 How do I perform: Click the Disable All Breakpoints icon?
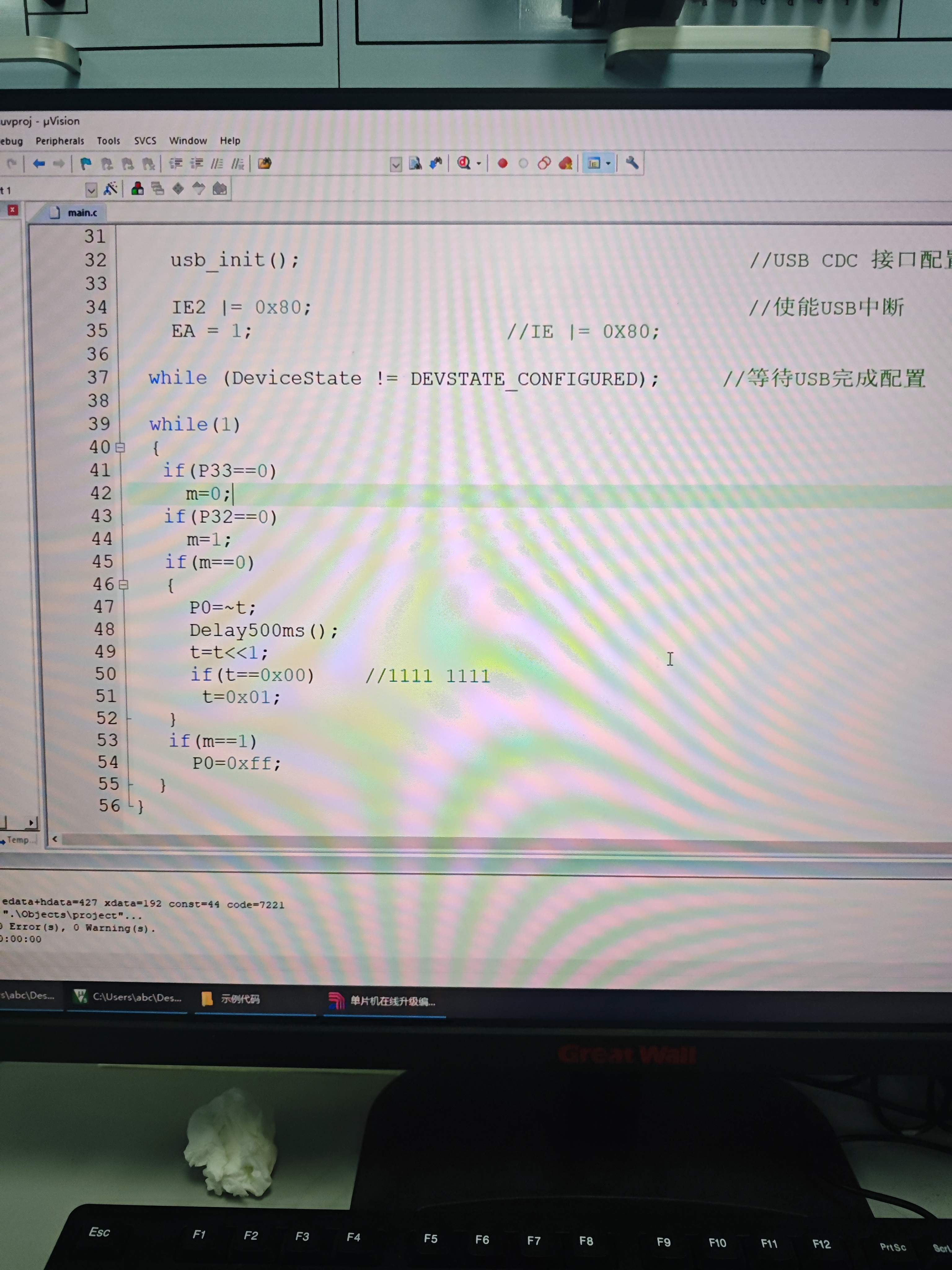click(544, 164)
